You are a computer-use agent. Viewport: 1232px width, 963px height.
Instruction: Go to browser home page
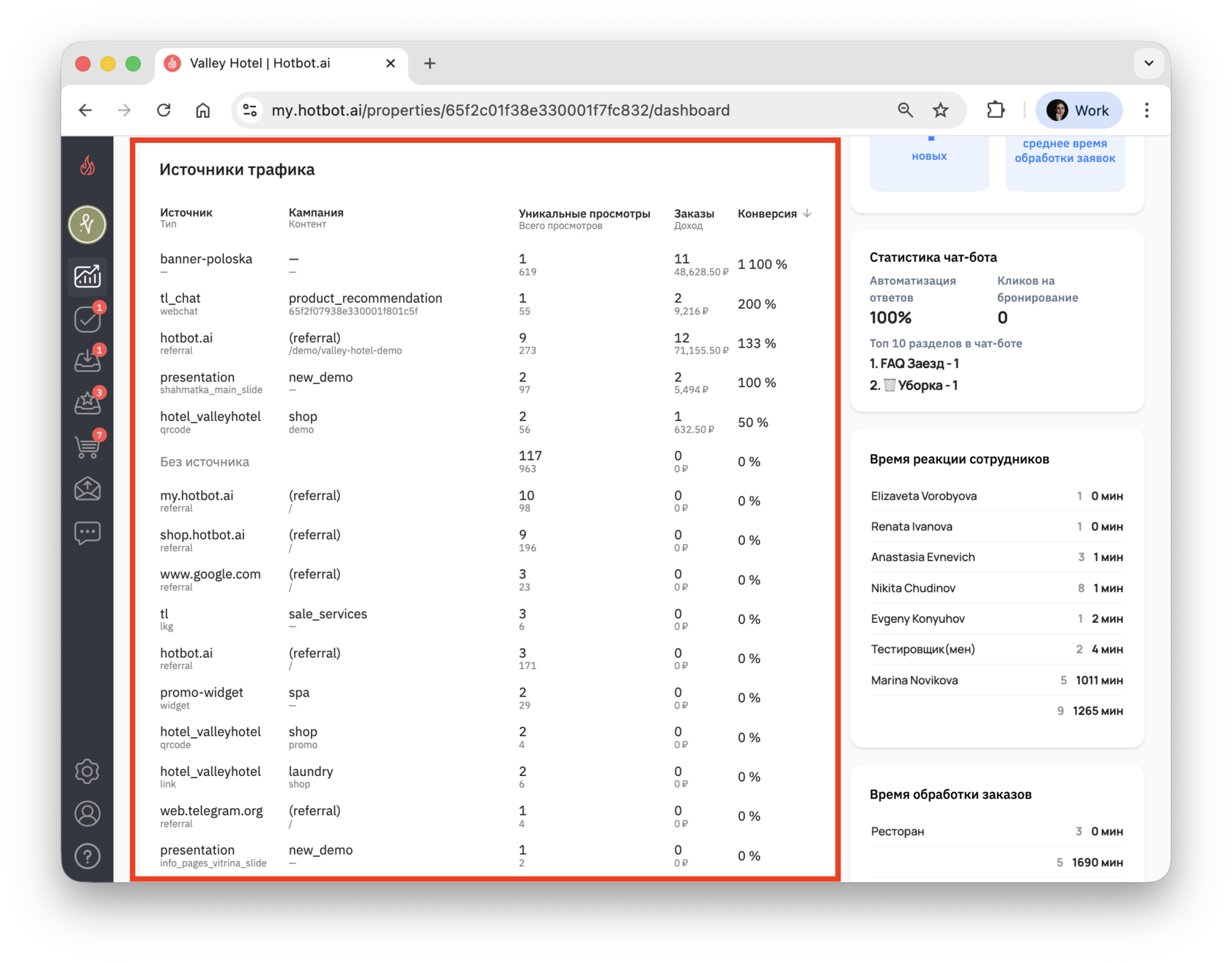pyautogui.click(x=203, y=111)
